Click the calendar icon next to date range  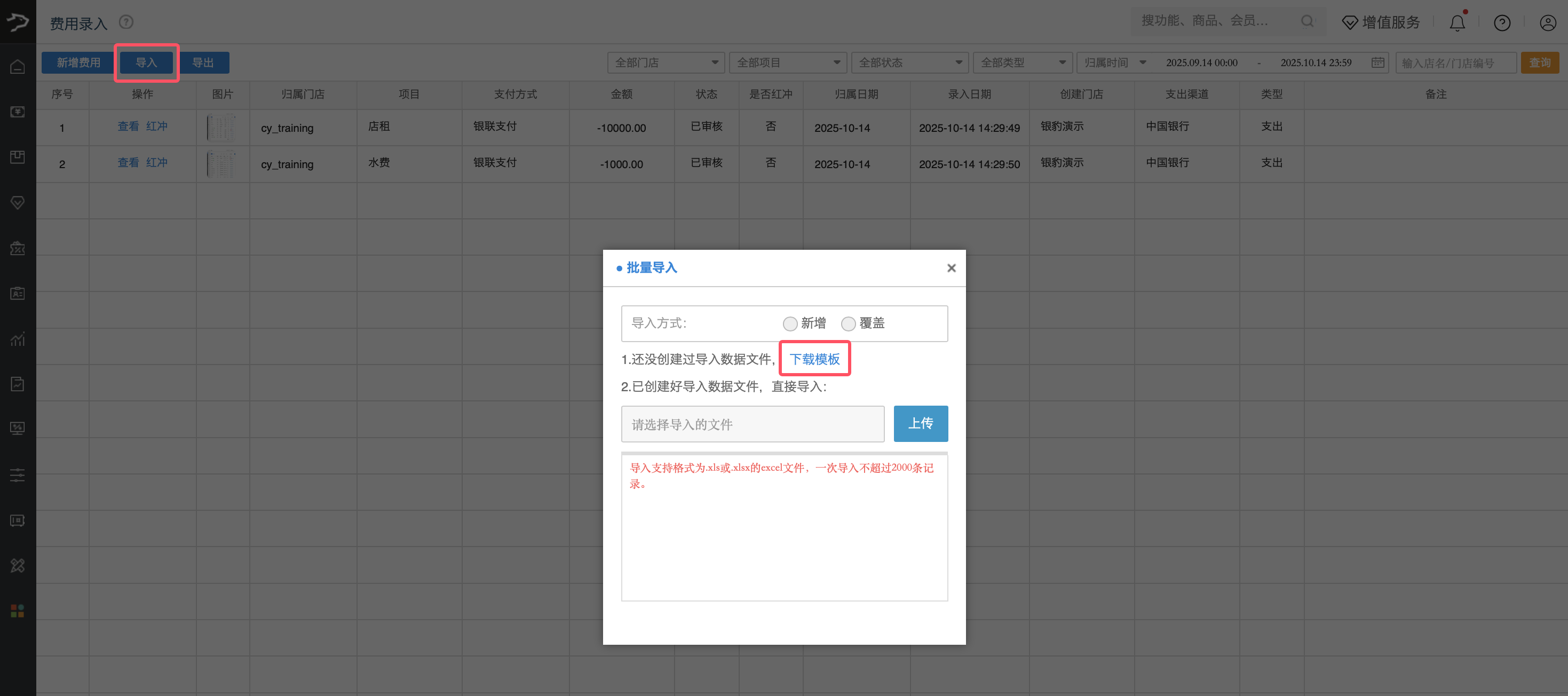[1378, 62]
